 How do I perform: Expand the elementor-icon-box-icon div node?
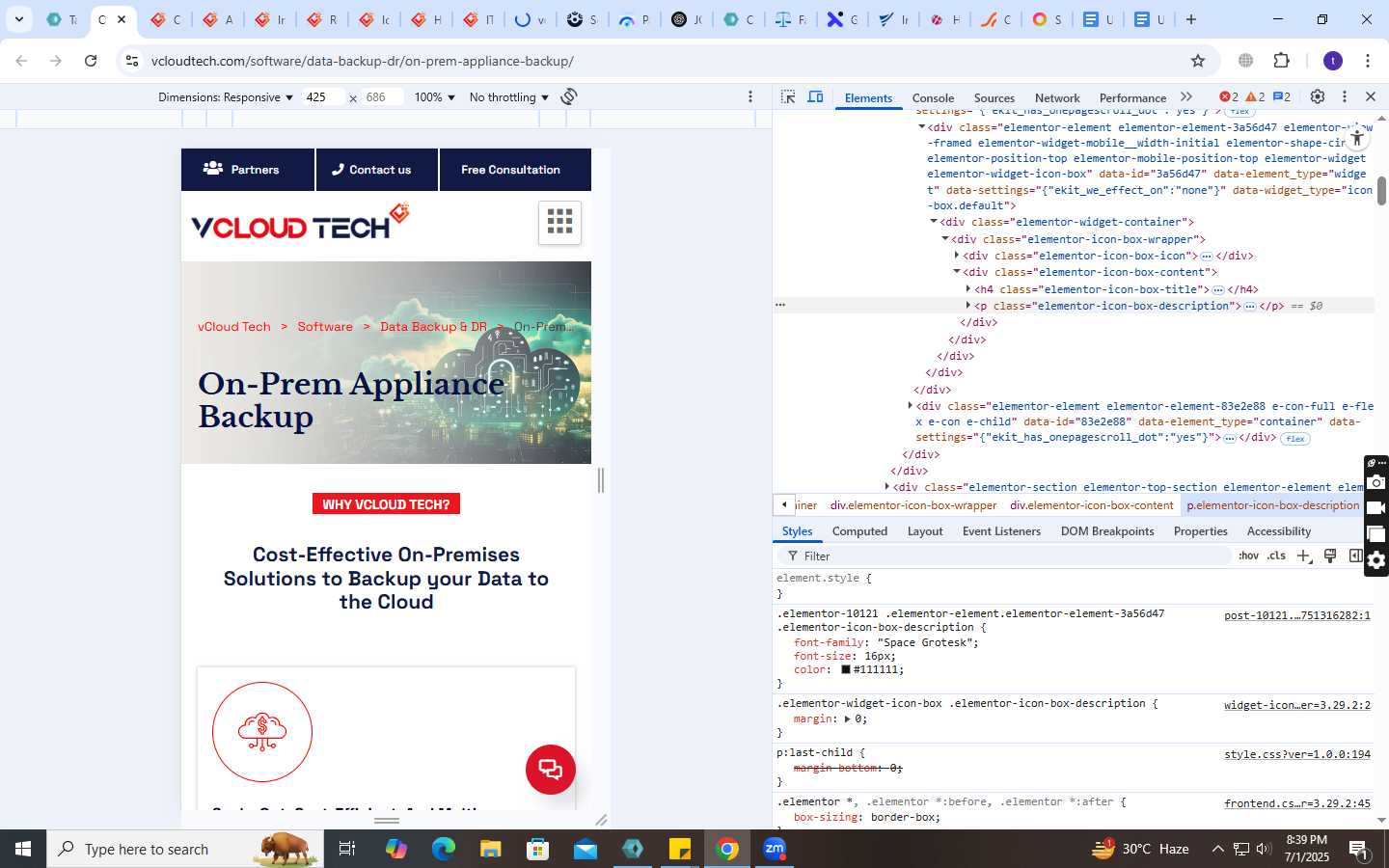click(x=957, y=256)
